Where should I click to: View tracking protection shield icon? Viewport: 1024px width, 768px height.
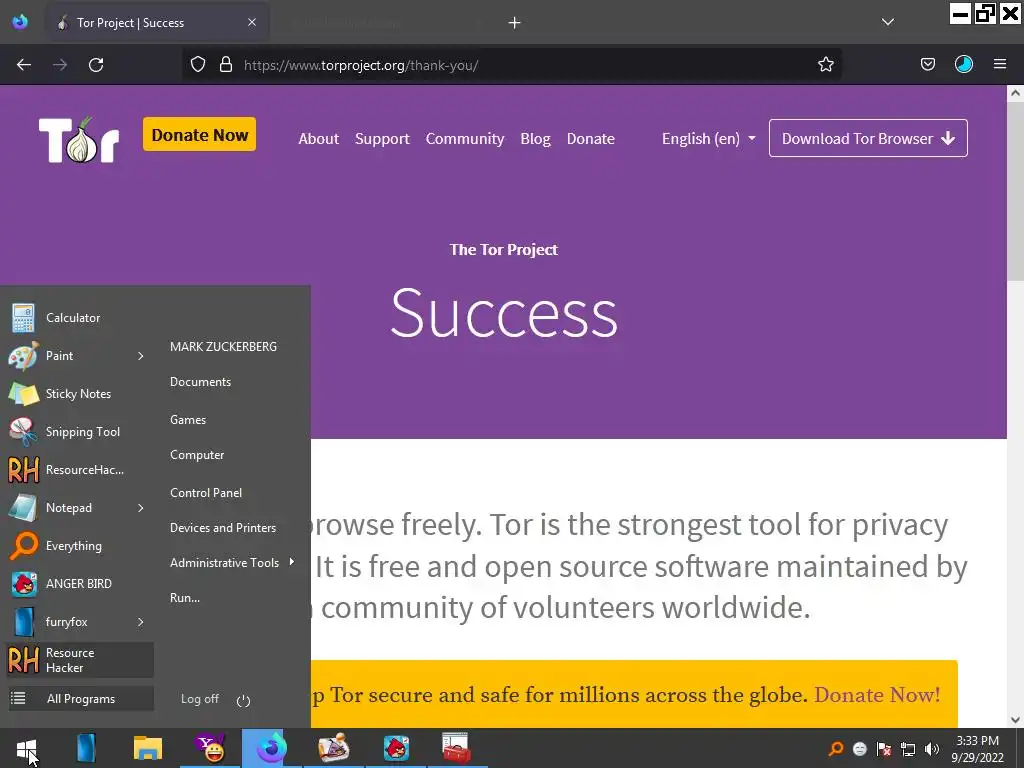point(198,65)
